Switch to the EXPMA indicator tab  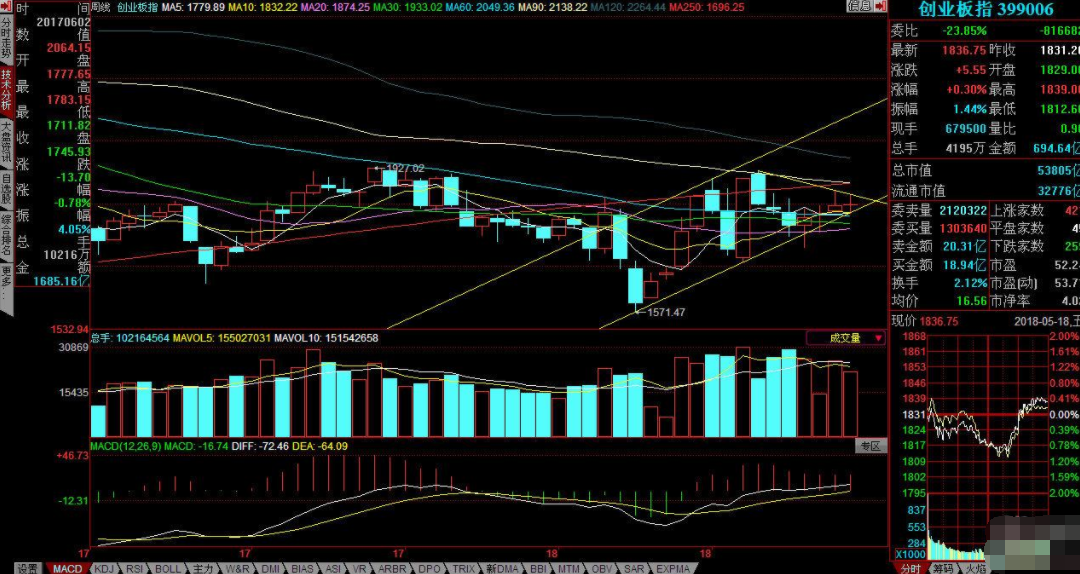pos(673,568)
